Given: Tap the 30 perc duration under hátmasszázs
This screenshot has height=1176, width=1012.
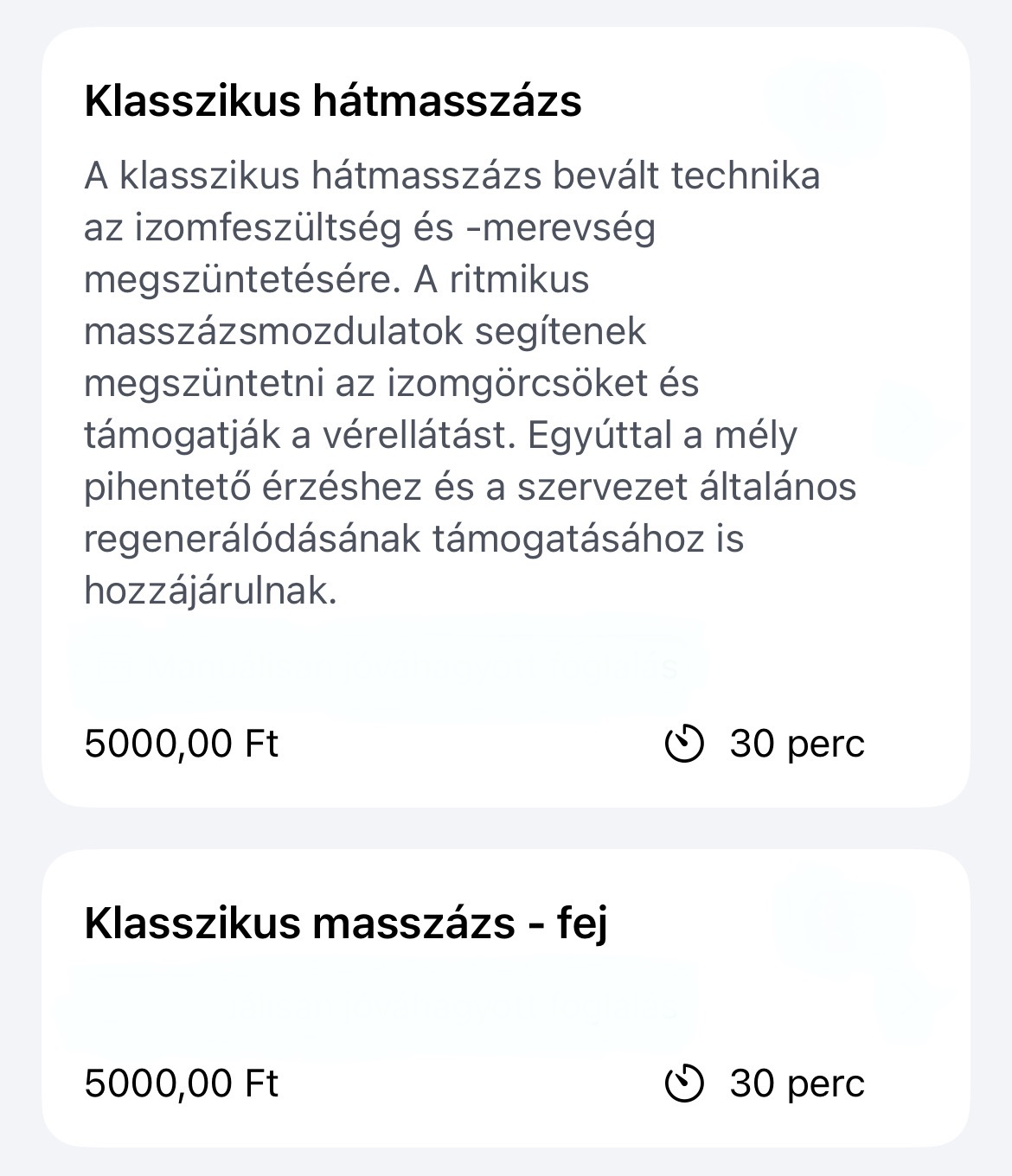Looking at the screenshot, I should (797, 744).
